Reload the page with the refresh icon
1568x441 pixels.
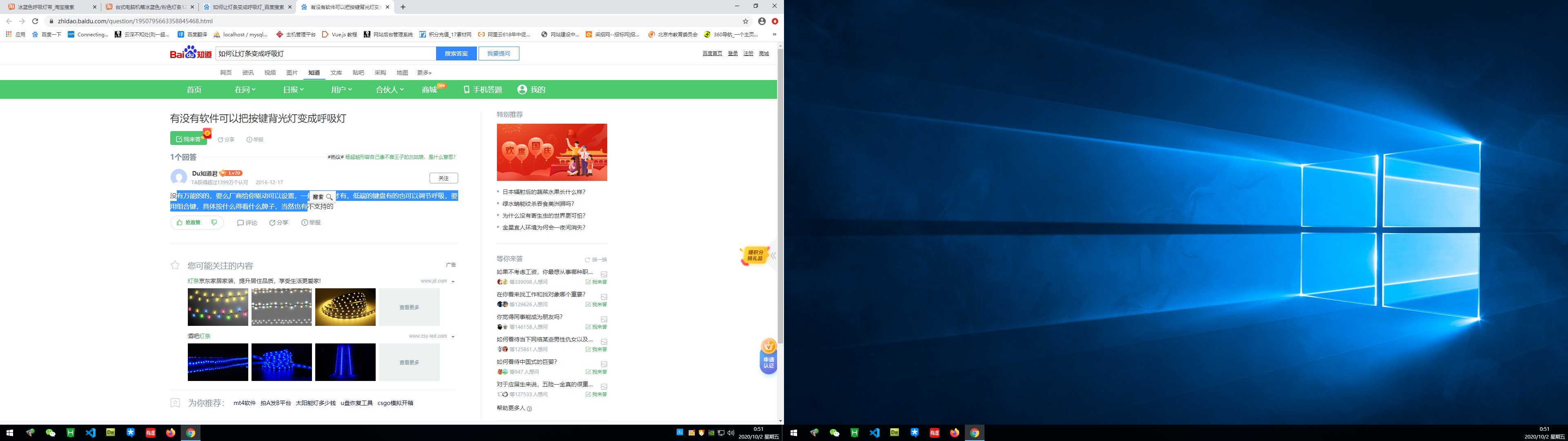tap(35, 21)
